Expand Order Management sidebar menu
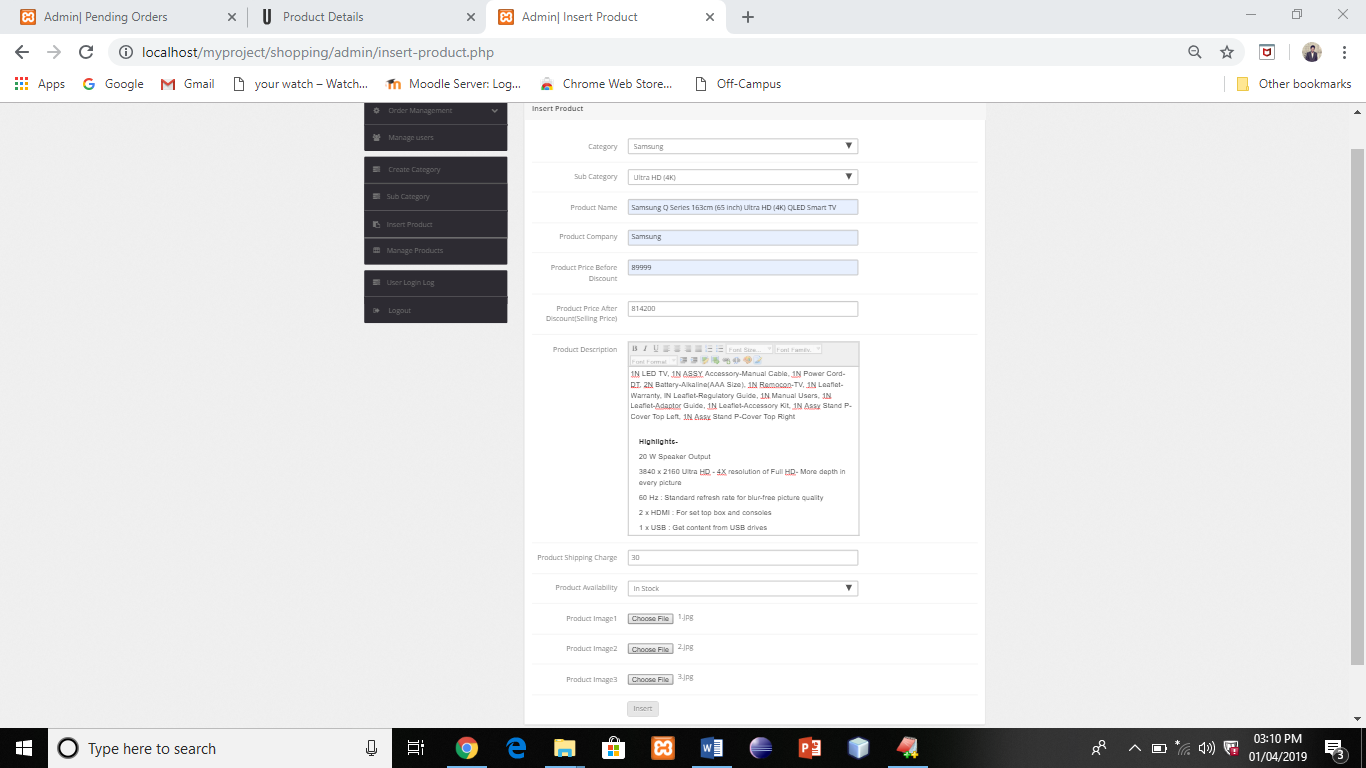Viewport: 1366px width, 768px height. point(435,111)
